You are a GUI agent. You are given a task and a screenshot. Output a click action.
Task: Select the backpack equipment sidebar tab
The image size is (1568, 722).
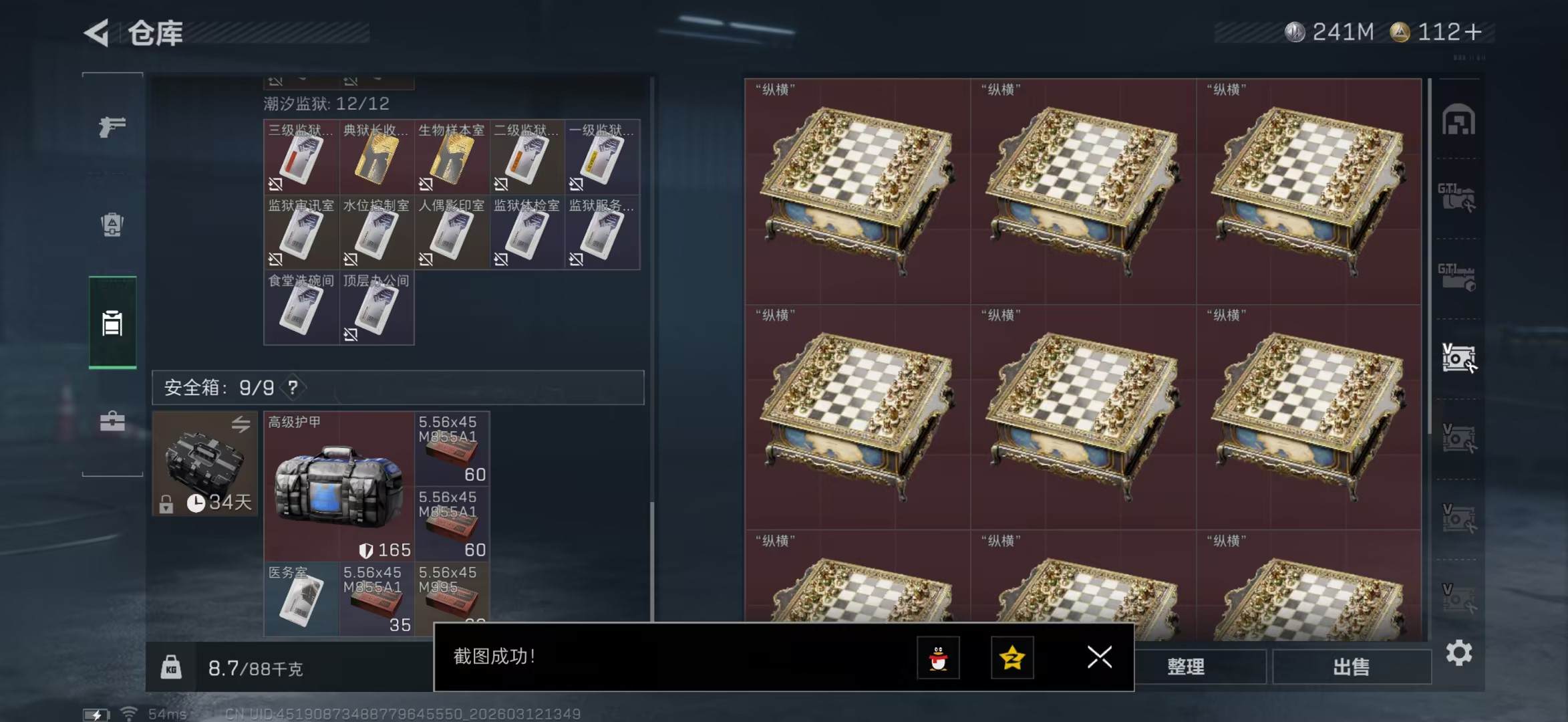tap(112, 225)
